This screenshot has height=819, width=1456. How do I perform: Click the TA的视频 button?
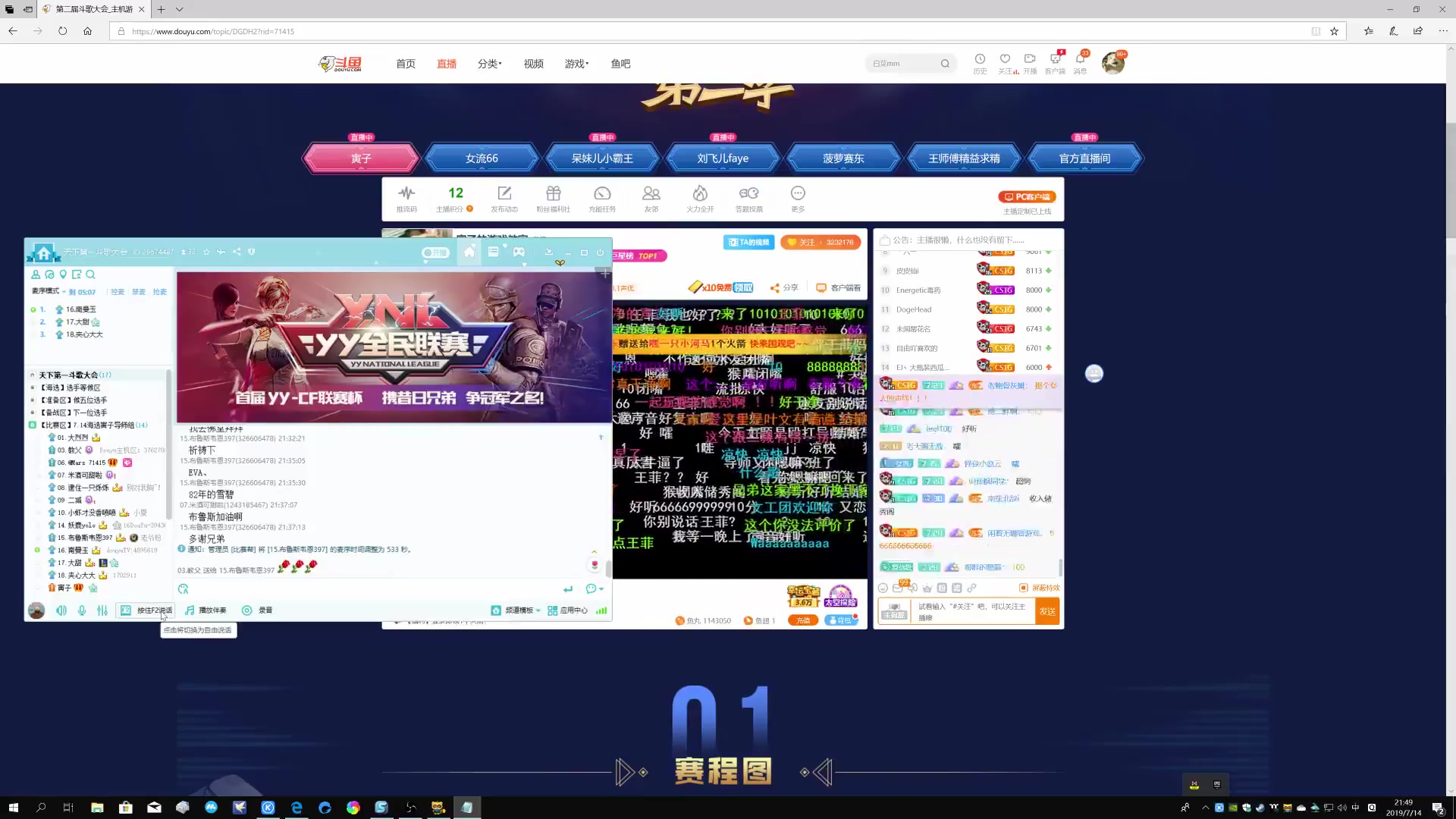(x=748, y=242)
